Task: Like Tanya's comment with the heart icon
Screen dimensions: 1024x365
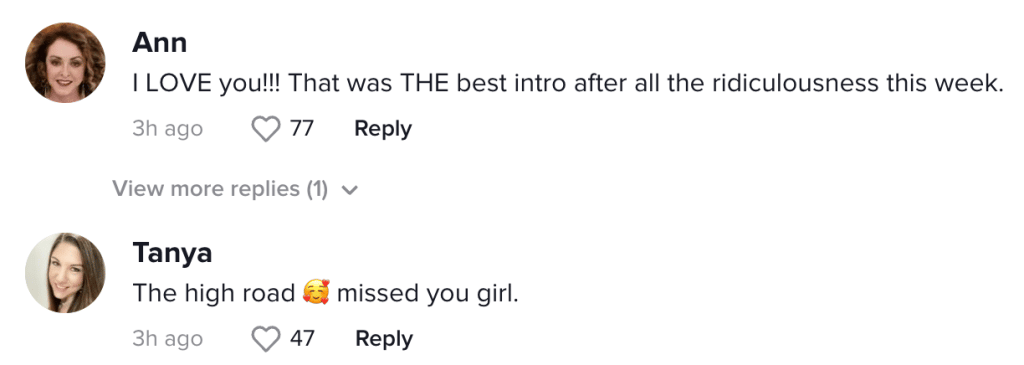Action: (x=266, y=339)
